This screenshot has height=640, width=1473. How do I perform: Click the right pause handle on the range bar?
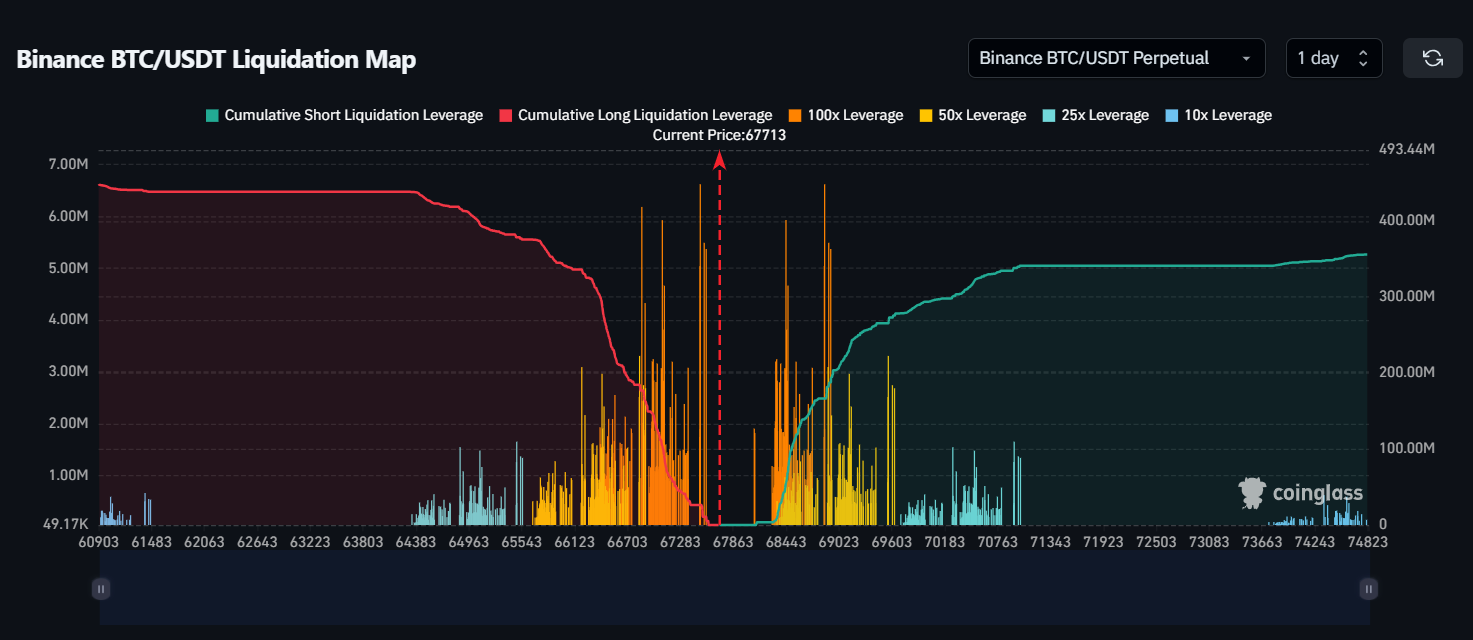point(1368,589)
